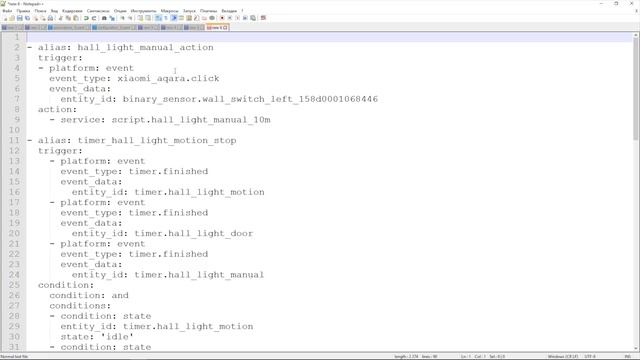Image resolution: width=640 pixels, height=360 pixels.
Task: Click line number 11 in the margin
Action: pyautogui.click(x=14, y=140)
